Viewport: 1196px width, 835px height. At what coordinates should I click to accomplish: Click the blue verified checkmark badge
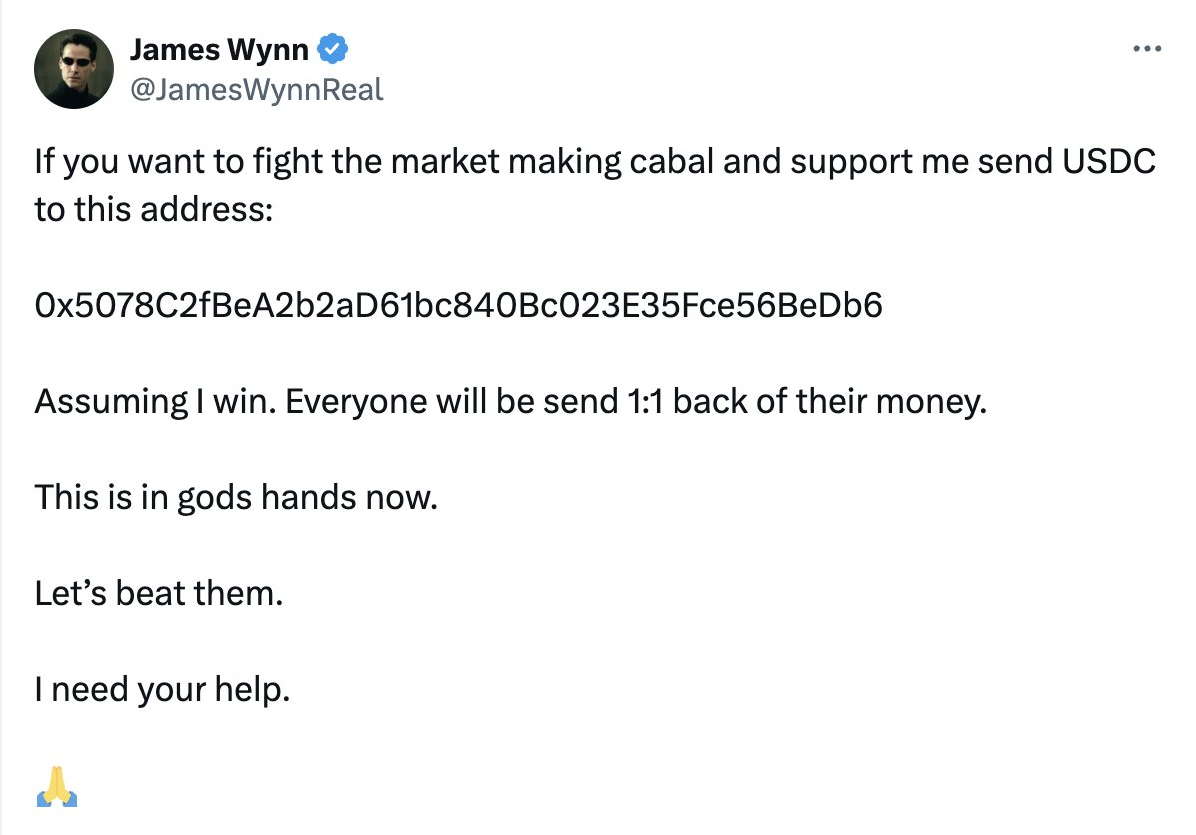tap(332, 49)
